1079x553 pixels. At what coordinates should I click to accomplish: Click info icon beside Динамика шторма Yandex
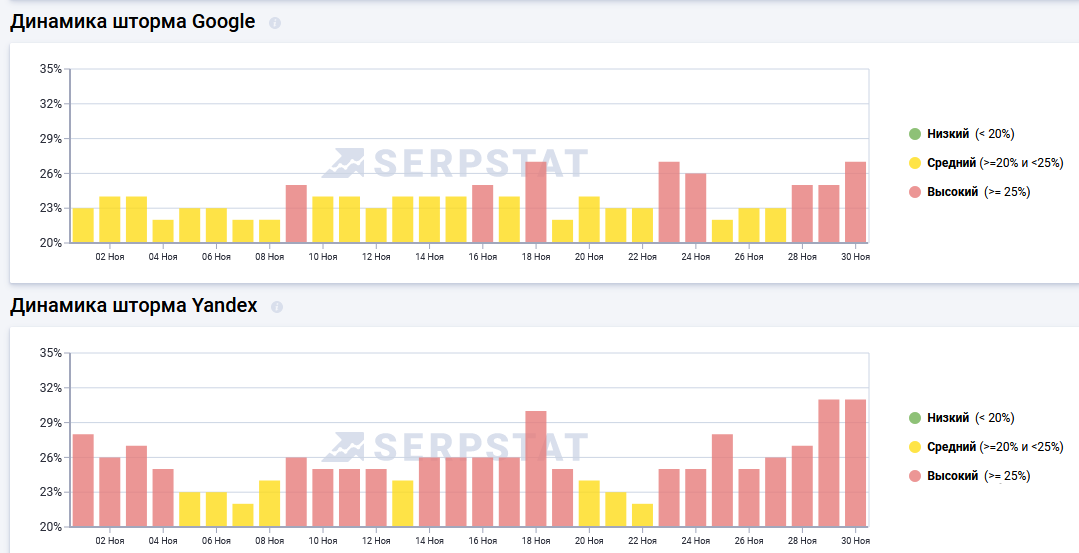(x=277, y=307)
